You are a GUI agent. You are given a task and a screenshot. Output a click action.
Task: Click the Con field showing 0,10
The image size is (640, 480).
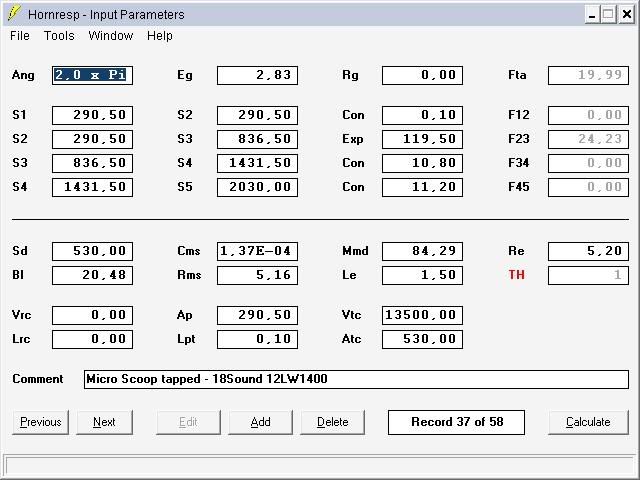click(x=422, y=115)
